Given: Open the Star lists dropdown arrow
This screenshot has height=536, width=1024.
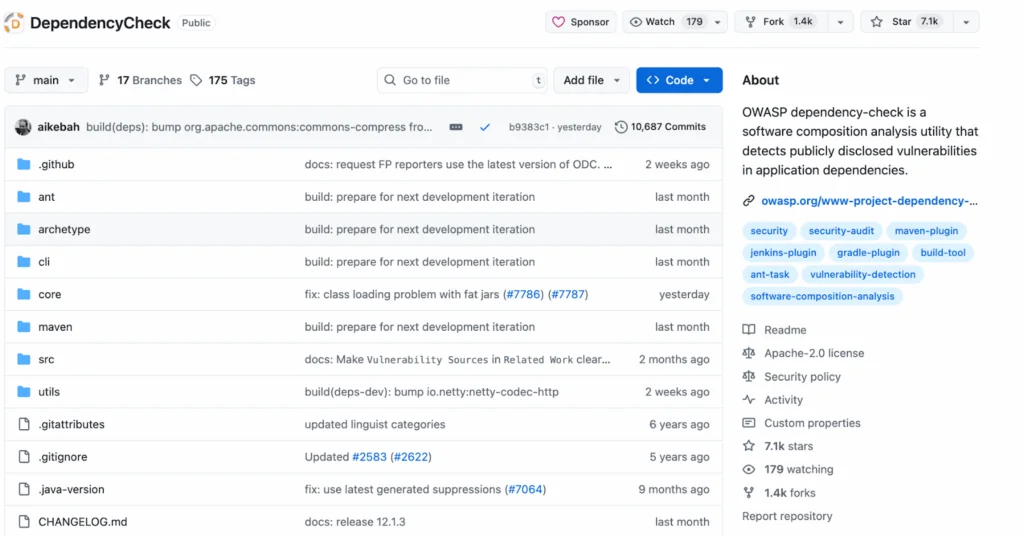Looking at the screenshot, I should 966,22.
